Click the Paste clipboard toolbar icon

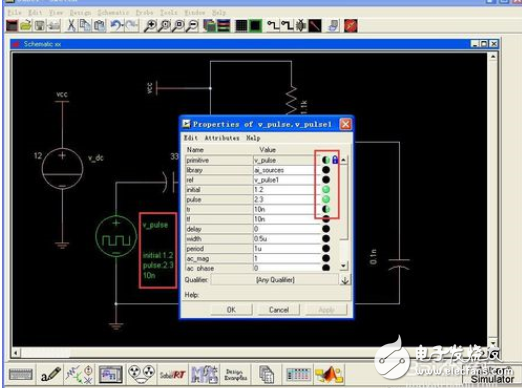click(x=99, y=26)
